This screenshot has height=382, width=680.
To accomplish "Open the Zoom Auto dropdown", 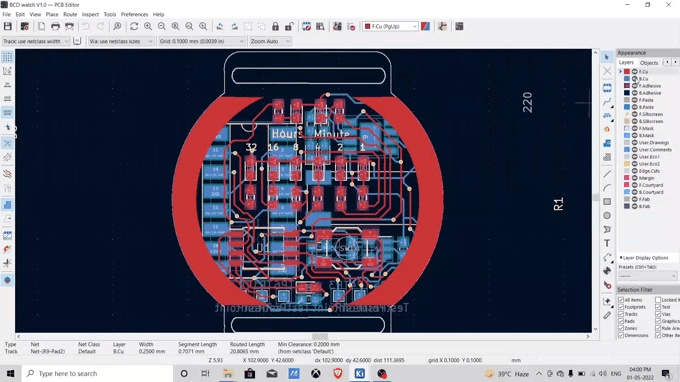I will point(270,41).
